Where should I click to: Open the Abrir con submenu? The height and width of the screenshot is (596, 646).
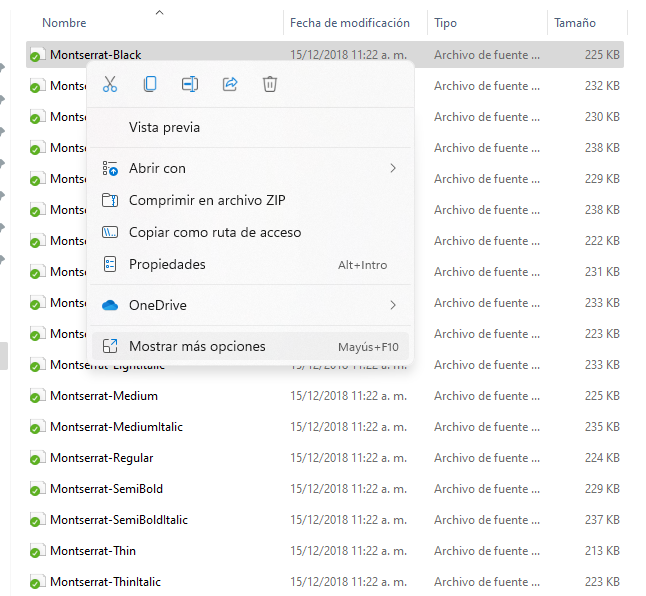tap(250, 168)
